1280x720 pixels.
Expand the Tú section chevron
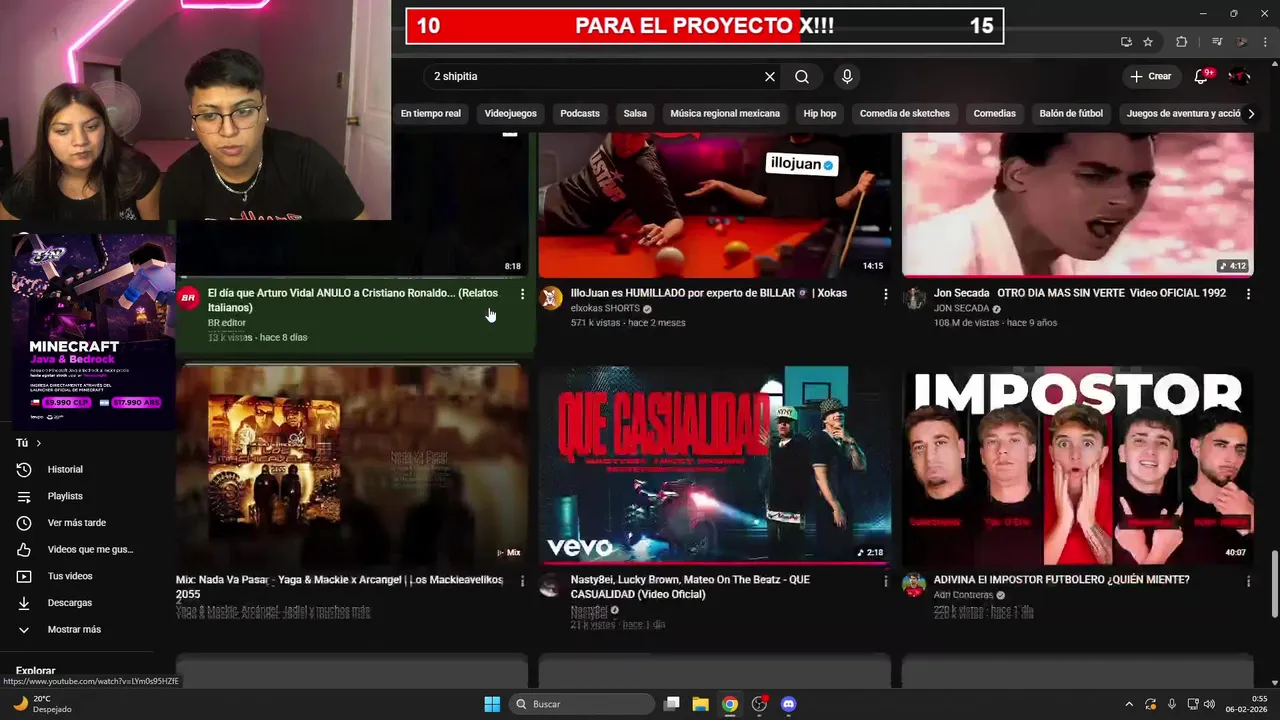(39, 443)
